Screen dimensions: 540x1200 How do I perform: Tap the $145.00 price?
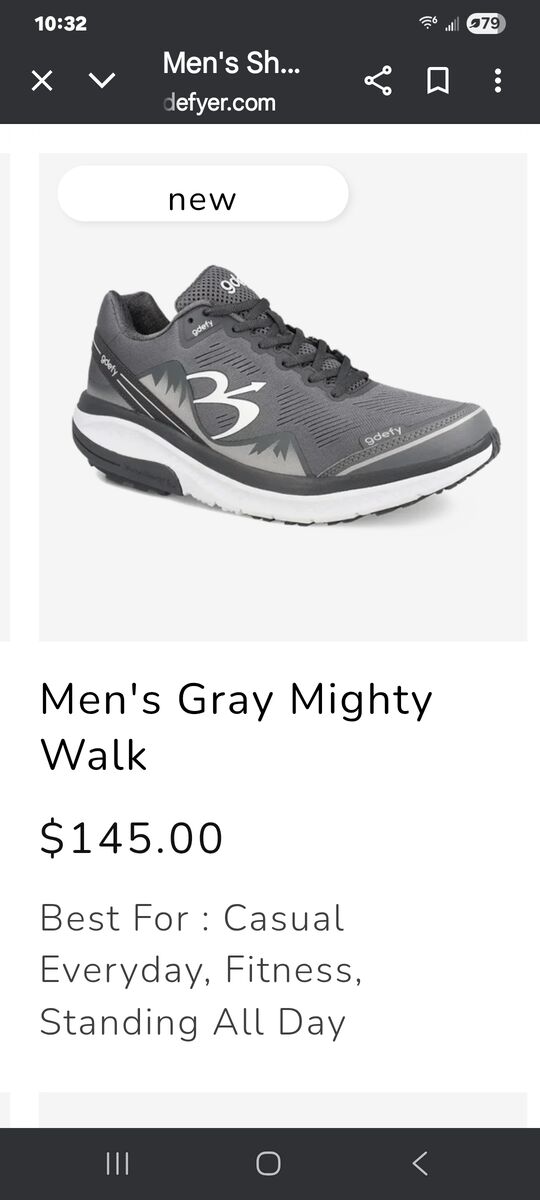(132, 838)
